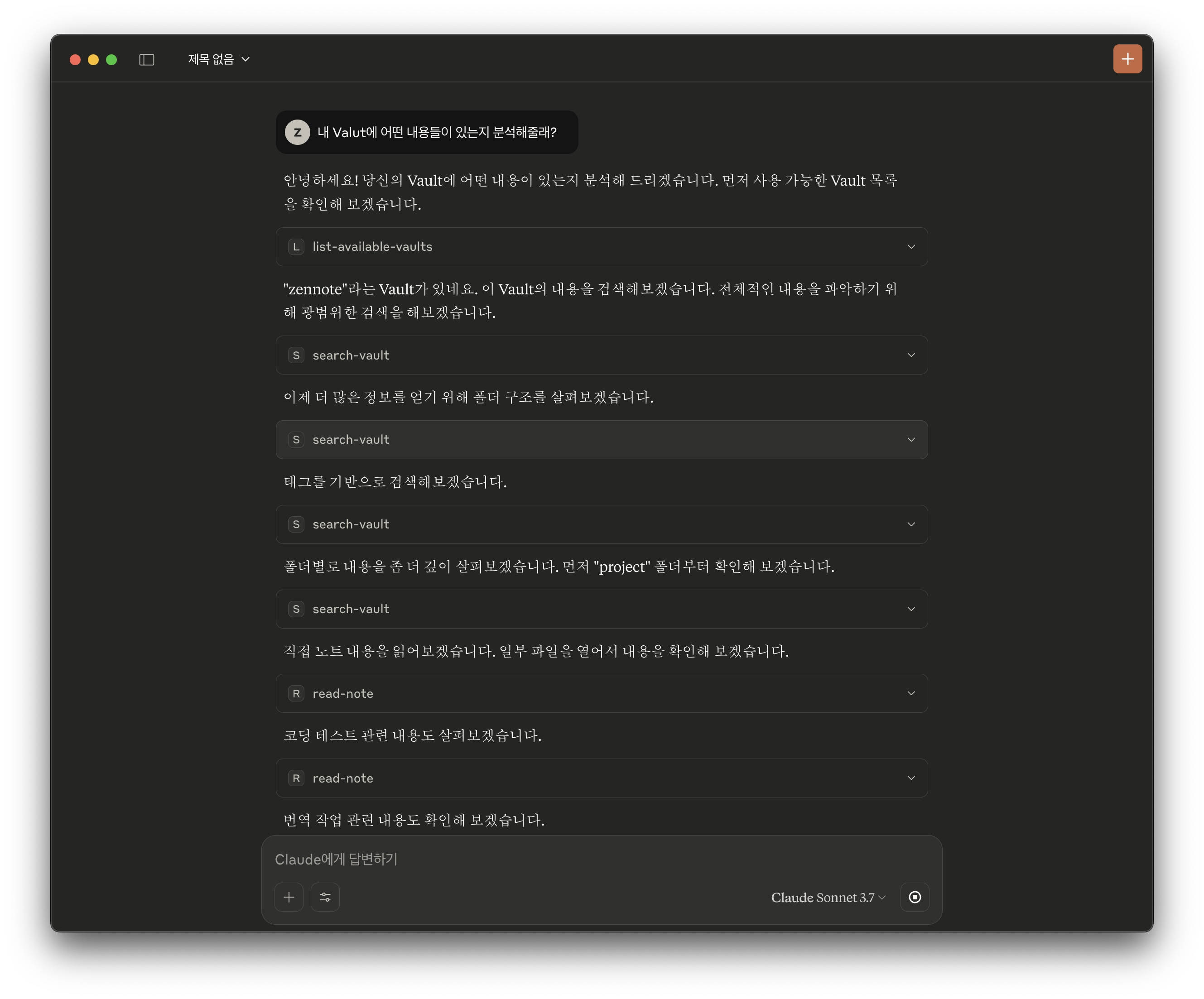Expand the first read-note tool block

pyautogui.click(x=602, y=693)
